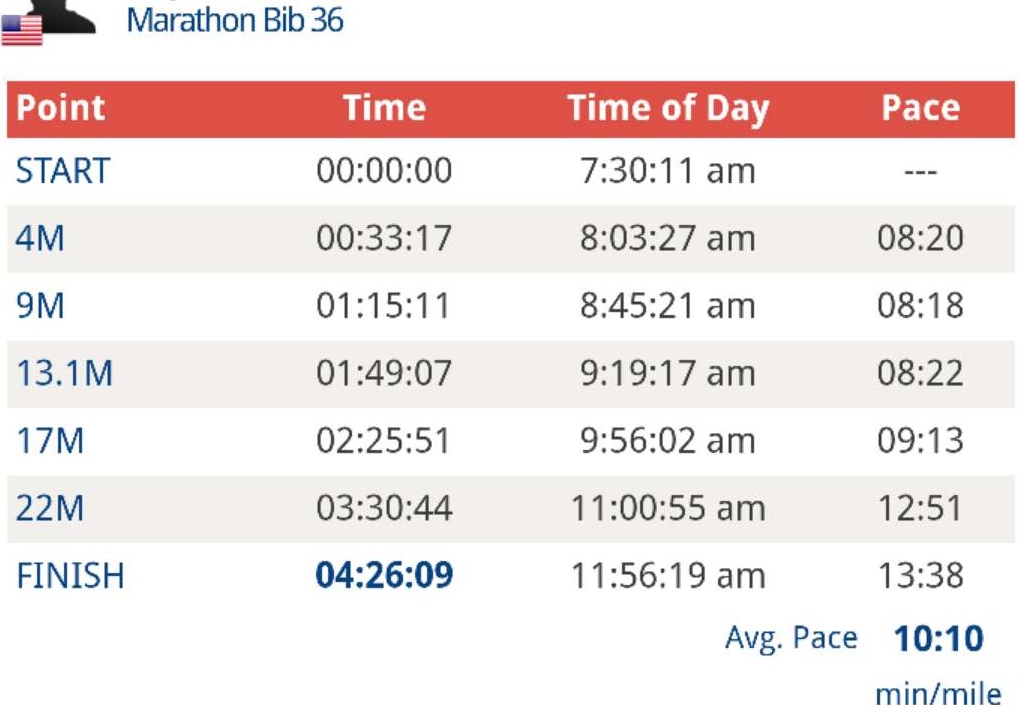The height and width of the screenshot is (708, 1019).
Task: Select the 17M checkpoint link
Action: pyautogui.click(x=50, y=440)
